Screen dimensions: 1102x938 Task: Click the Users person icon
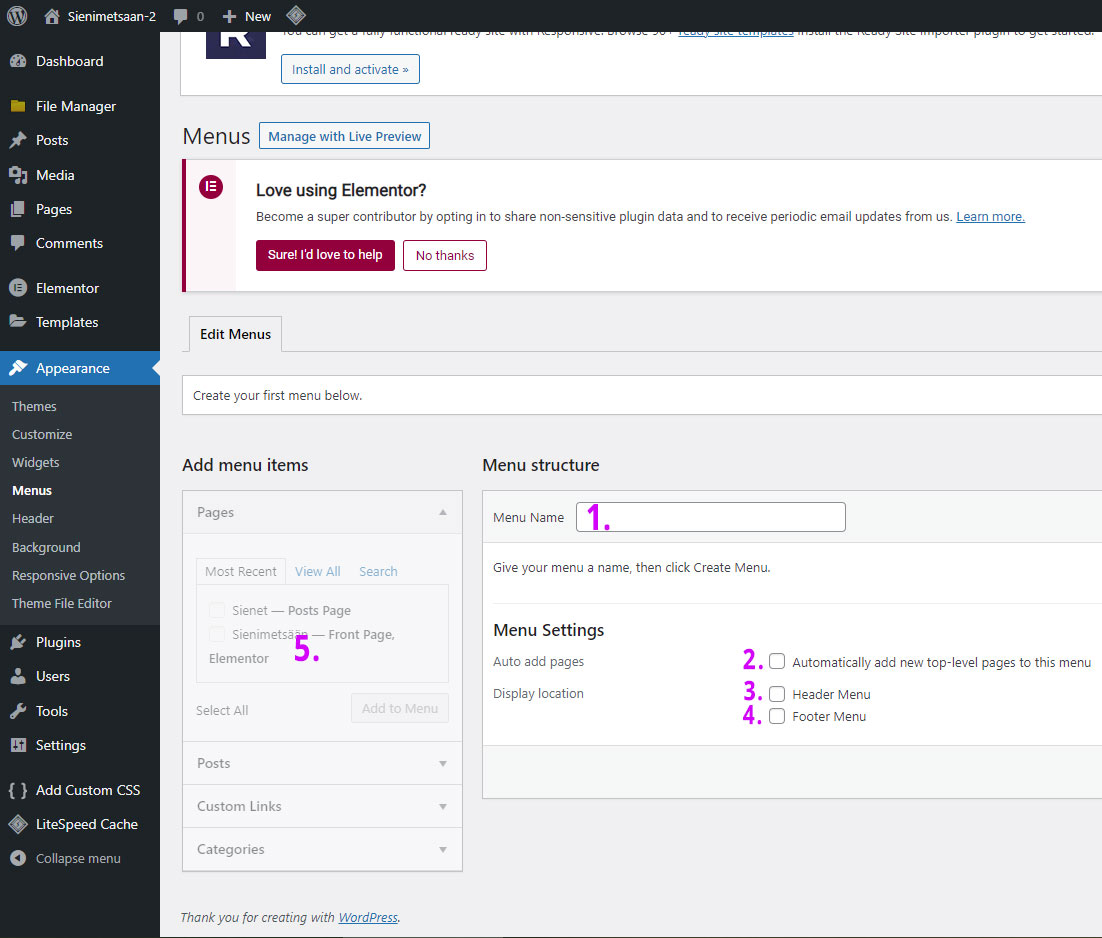(x=18, y=676)
